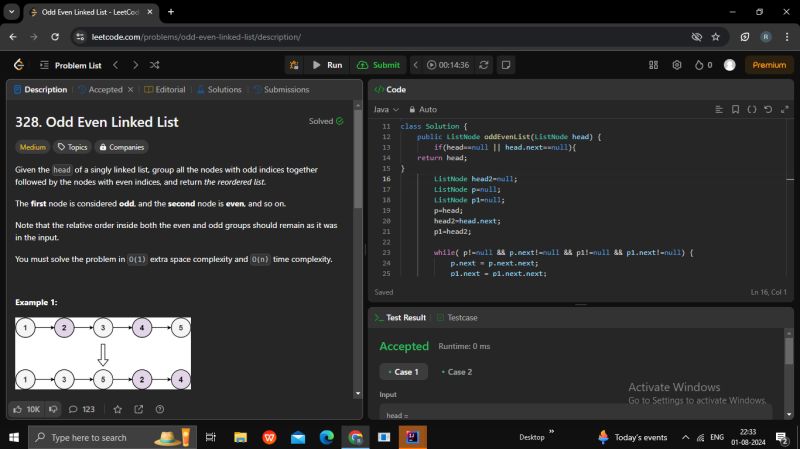Open the LeetCode home logo
The image size is (800, 449).
click(19, 65)
